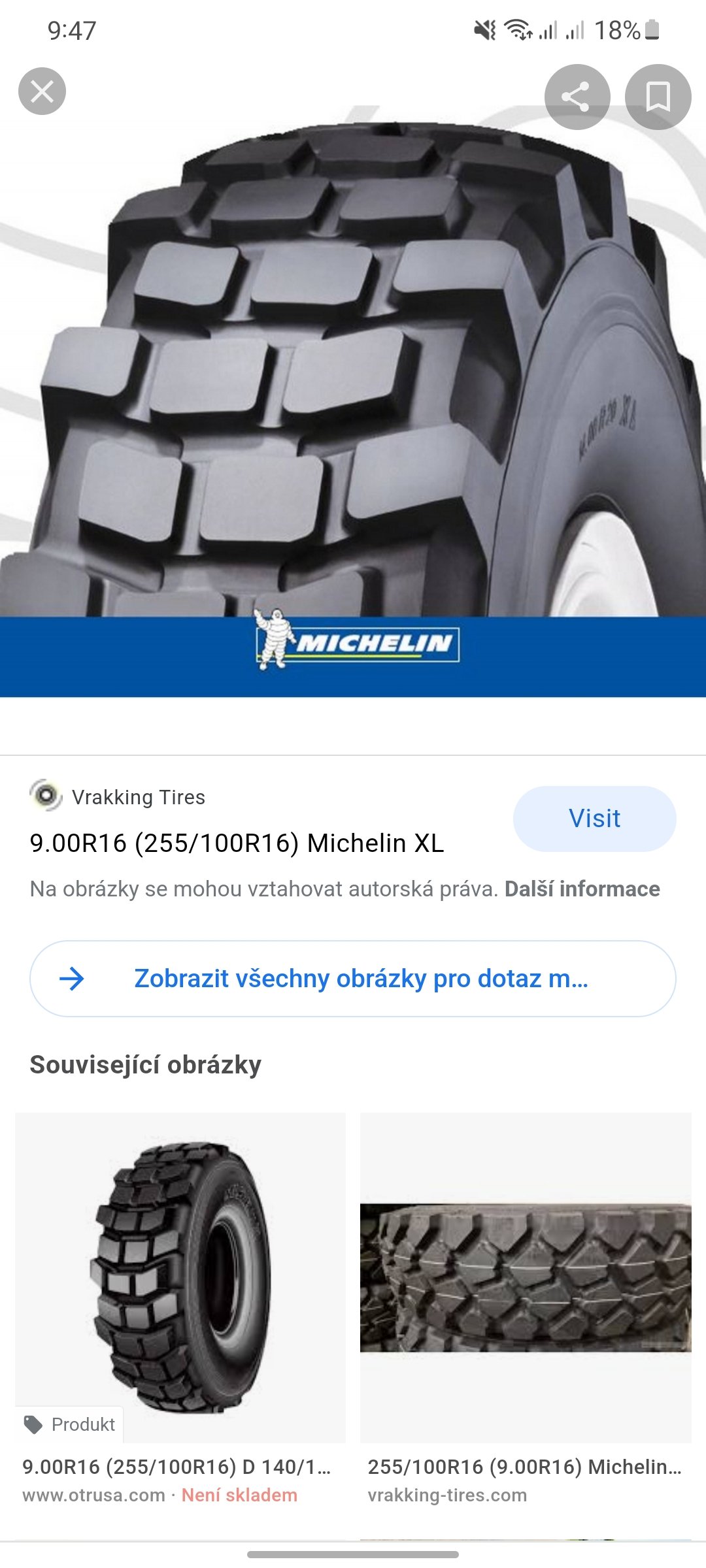Tap the share icon
This screenshot has height=1568, width=706.
[x=577, y=97]
